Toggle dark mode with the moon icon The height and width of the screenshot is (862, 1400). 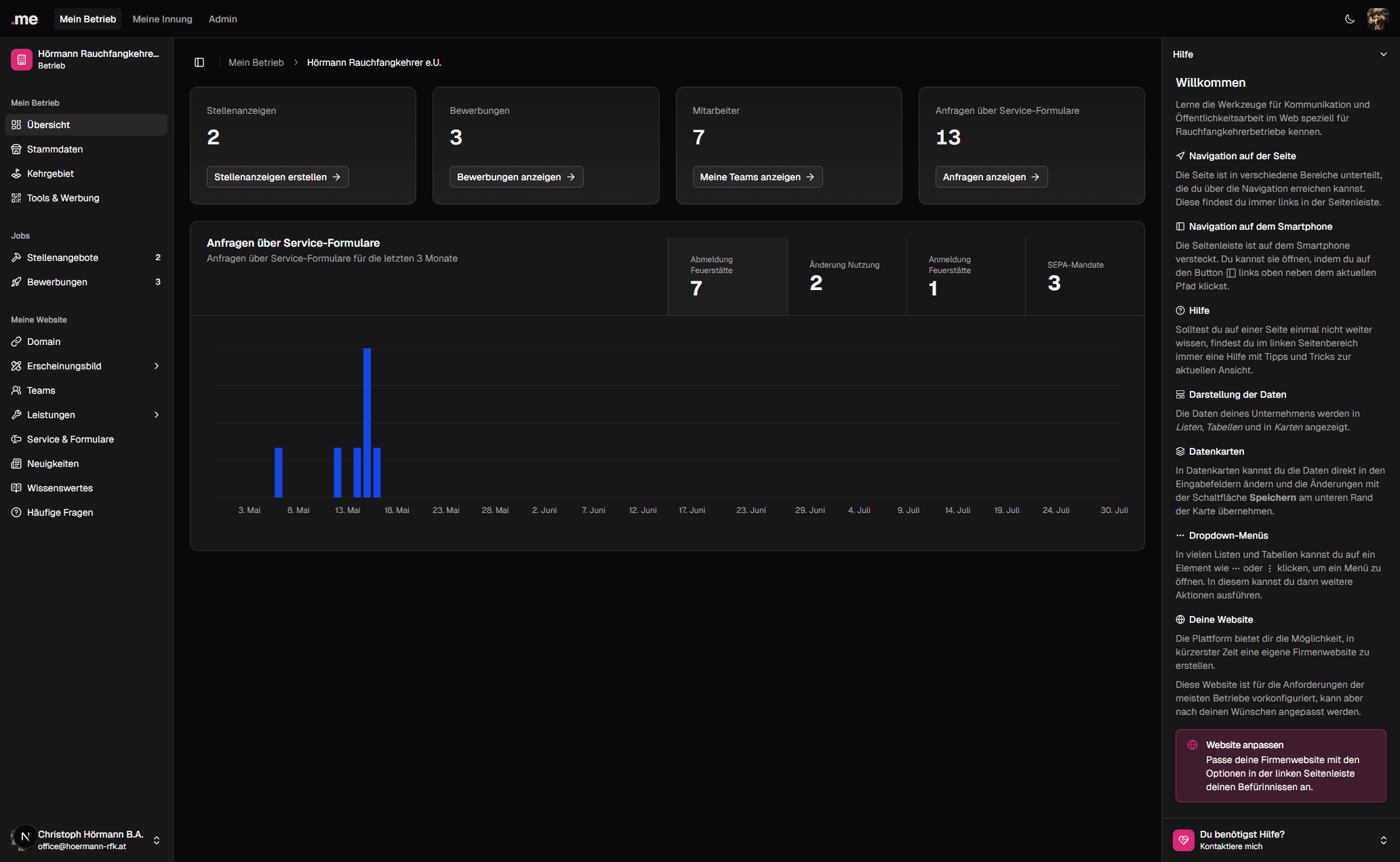tap(1349, 19)
